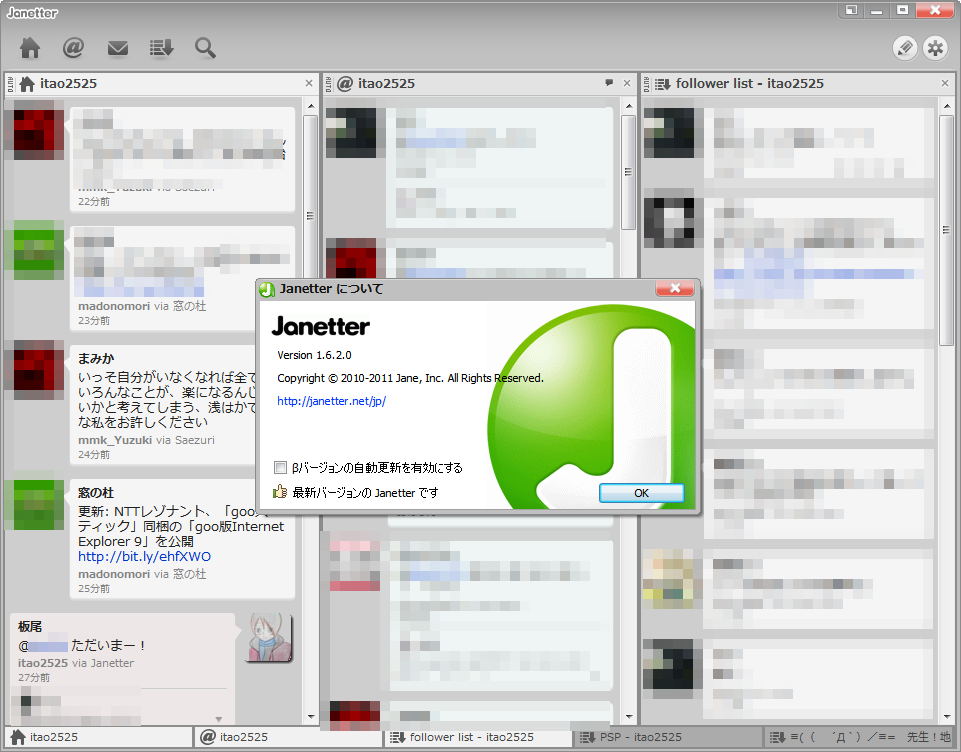Toggle auto-scroll grip on mentions column
Screen dimensions: 961x752
click(329, 84)
